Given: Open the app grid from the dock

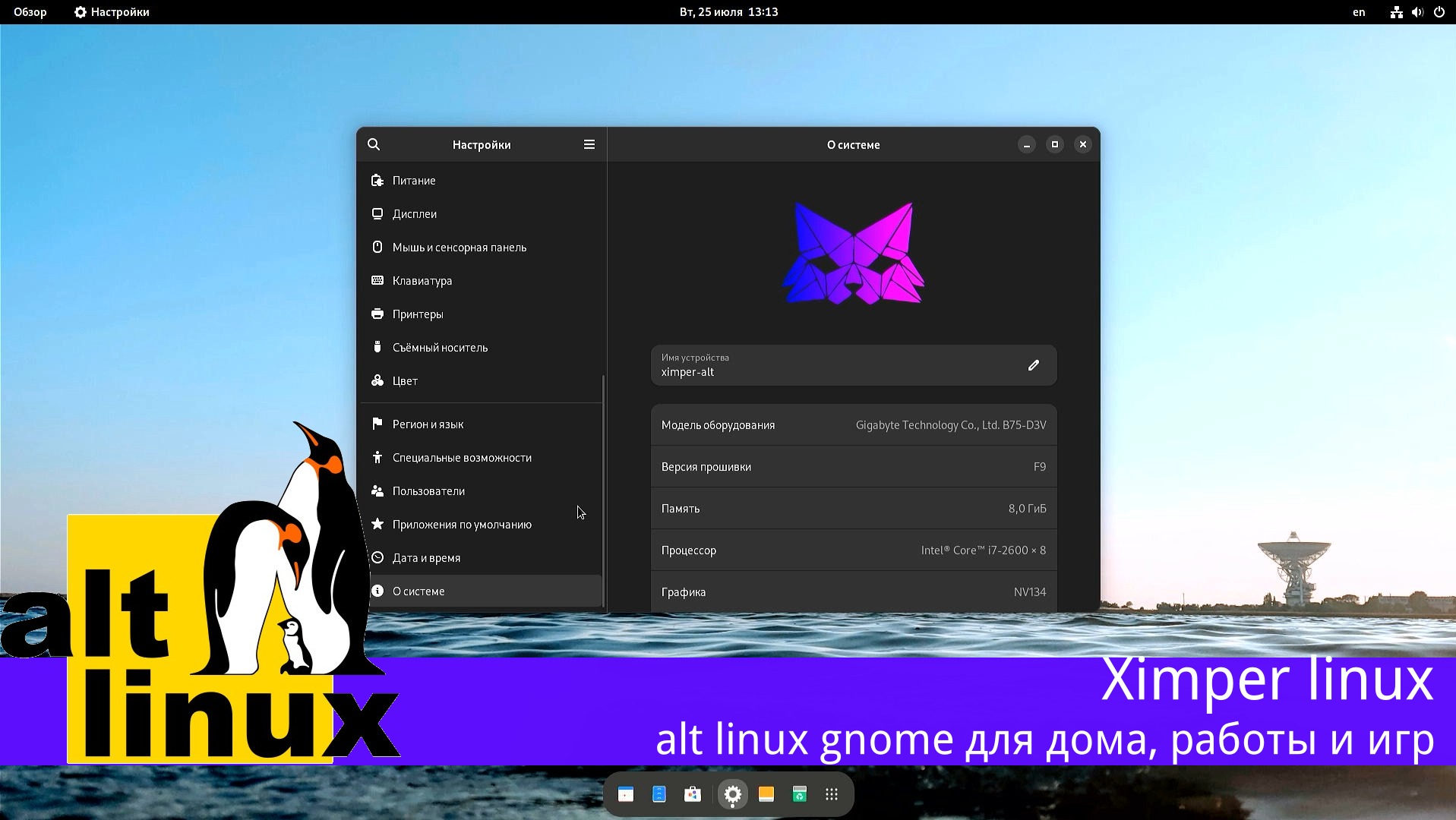Looking at the screenshot, I should click(831, 794).
